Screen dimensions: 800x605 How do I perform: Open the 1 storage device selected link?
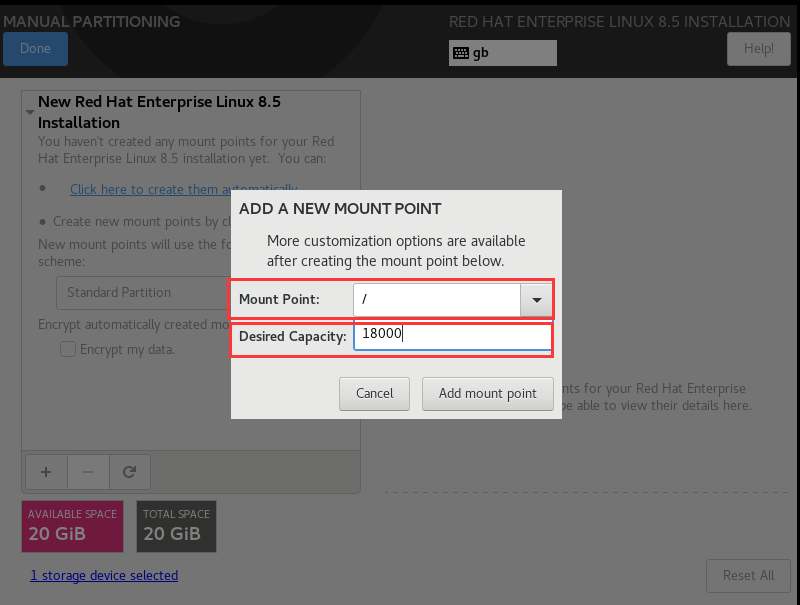[103, 575]
